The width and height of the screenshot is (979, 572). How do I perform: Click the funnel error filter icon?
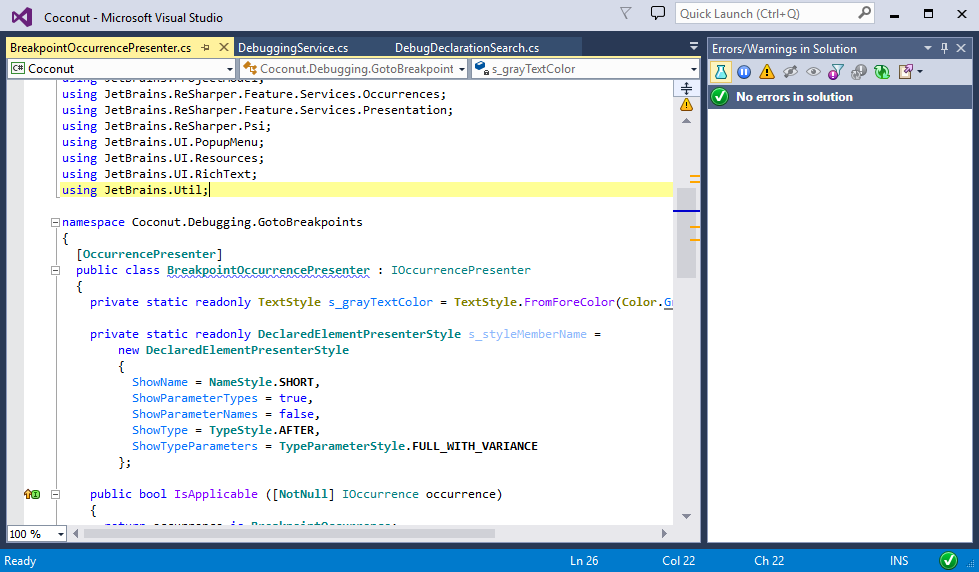835,72
